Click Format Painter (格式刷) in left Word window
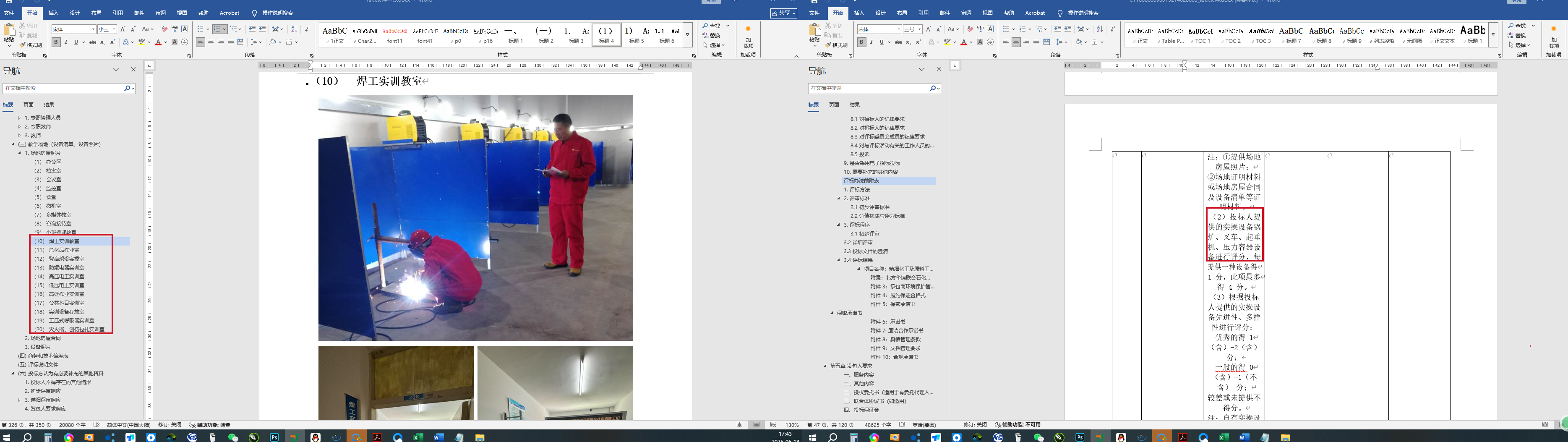This screenshot has width=1568, height=442. pyautogui.click(x=31, y=45)
